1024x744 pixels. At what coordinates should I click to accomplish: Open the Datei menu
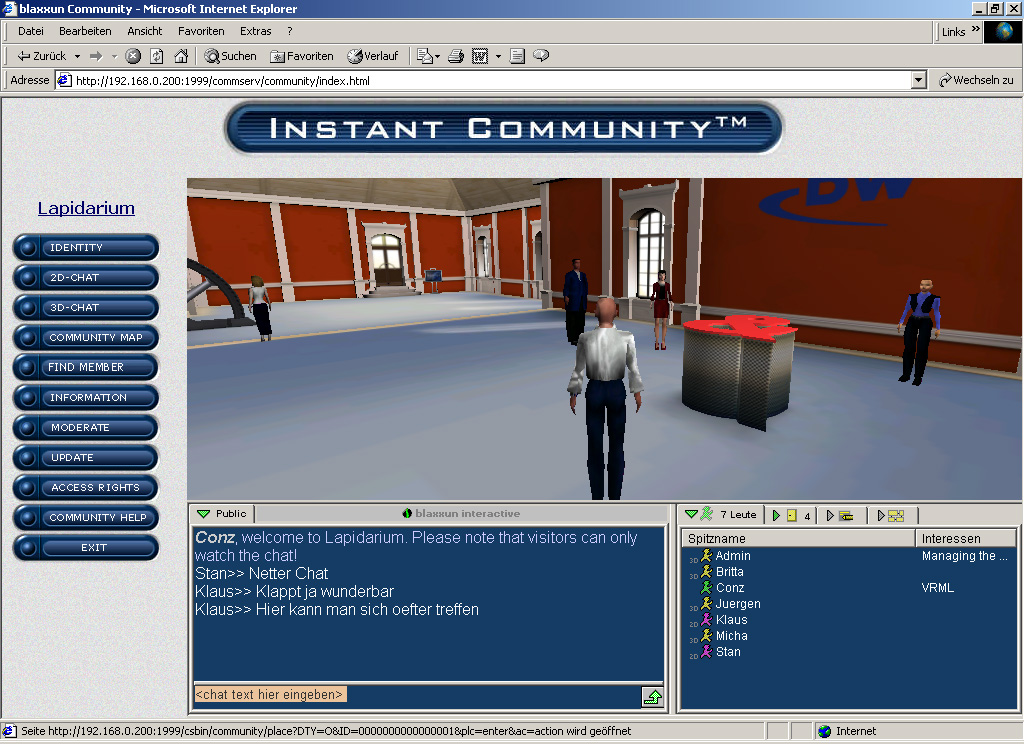(31, 31)
